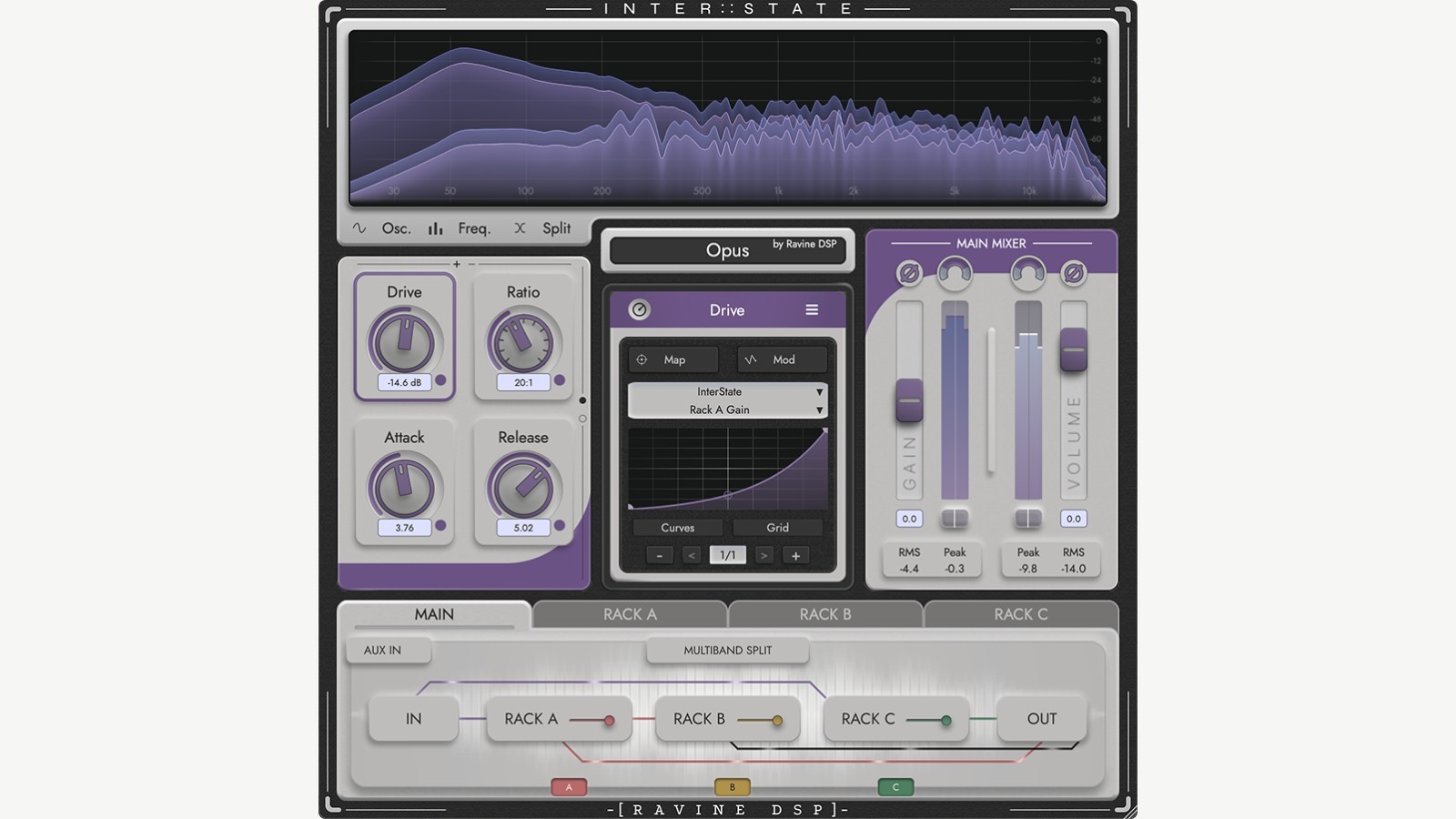Click the Ratio knob
Viewport: 1456px width, 819px height.
(x=523, y=341)
